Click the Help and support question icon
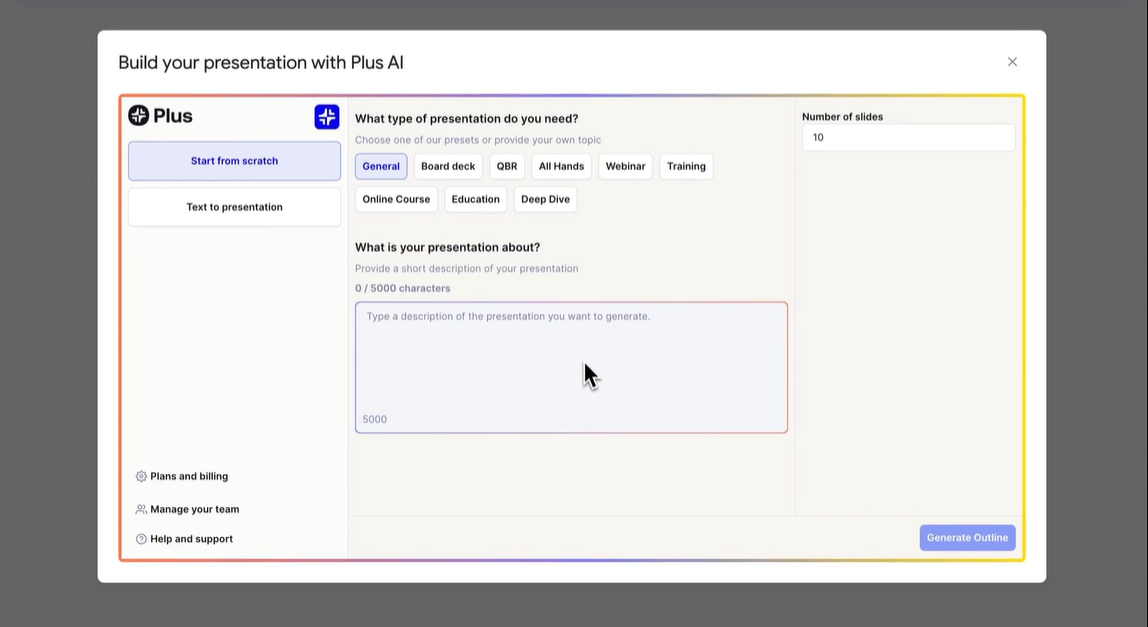The width and height of the screenshot is (1148, 627). 141,539
